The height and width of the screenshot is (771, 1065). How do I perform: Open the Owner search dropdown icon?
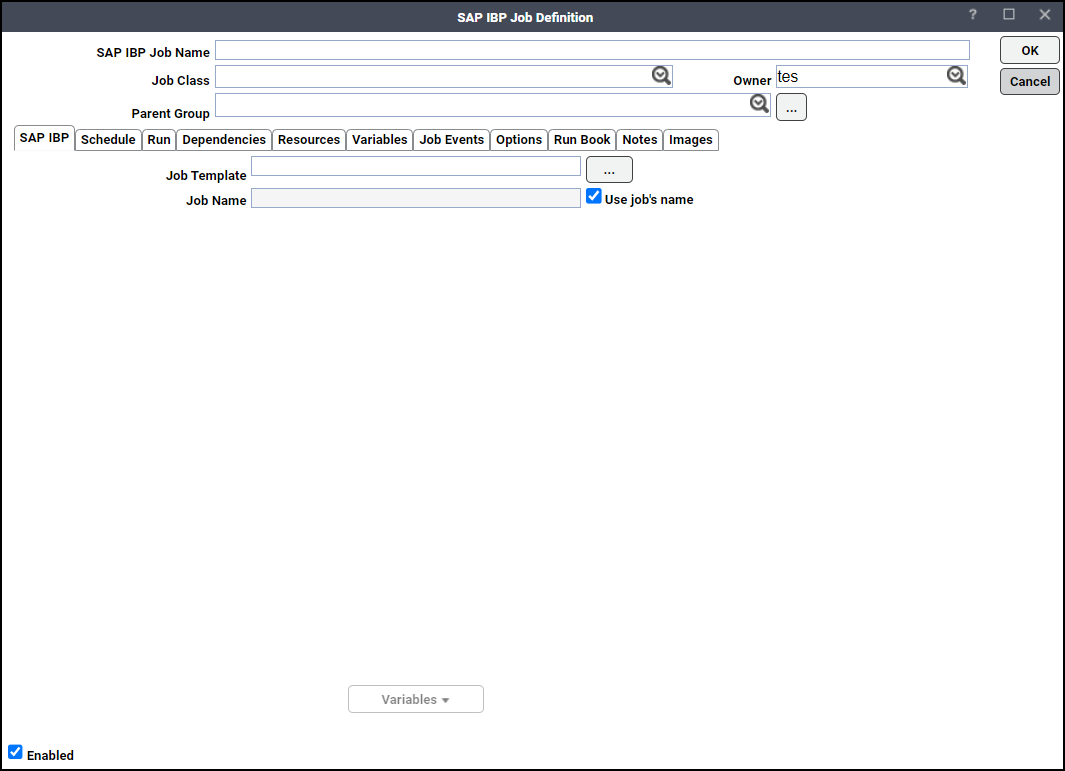pos(956,75)
